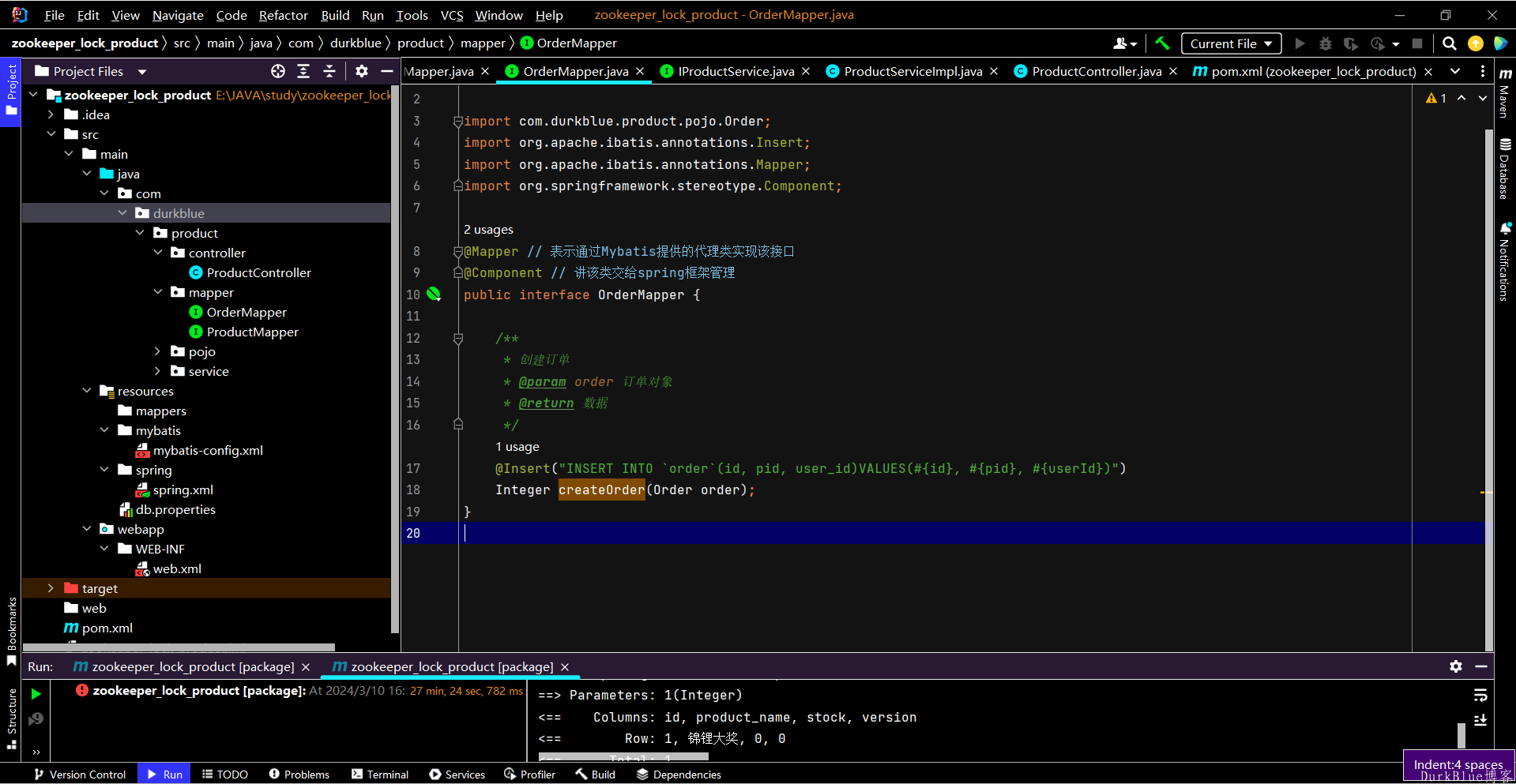
Task: Click the Rerun green play icon in Run panel
Action: point(36,694)
